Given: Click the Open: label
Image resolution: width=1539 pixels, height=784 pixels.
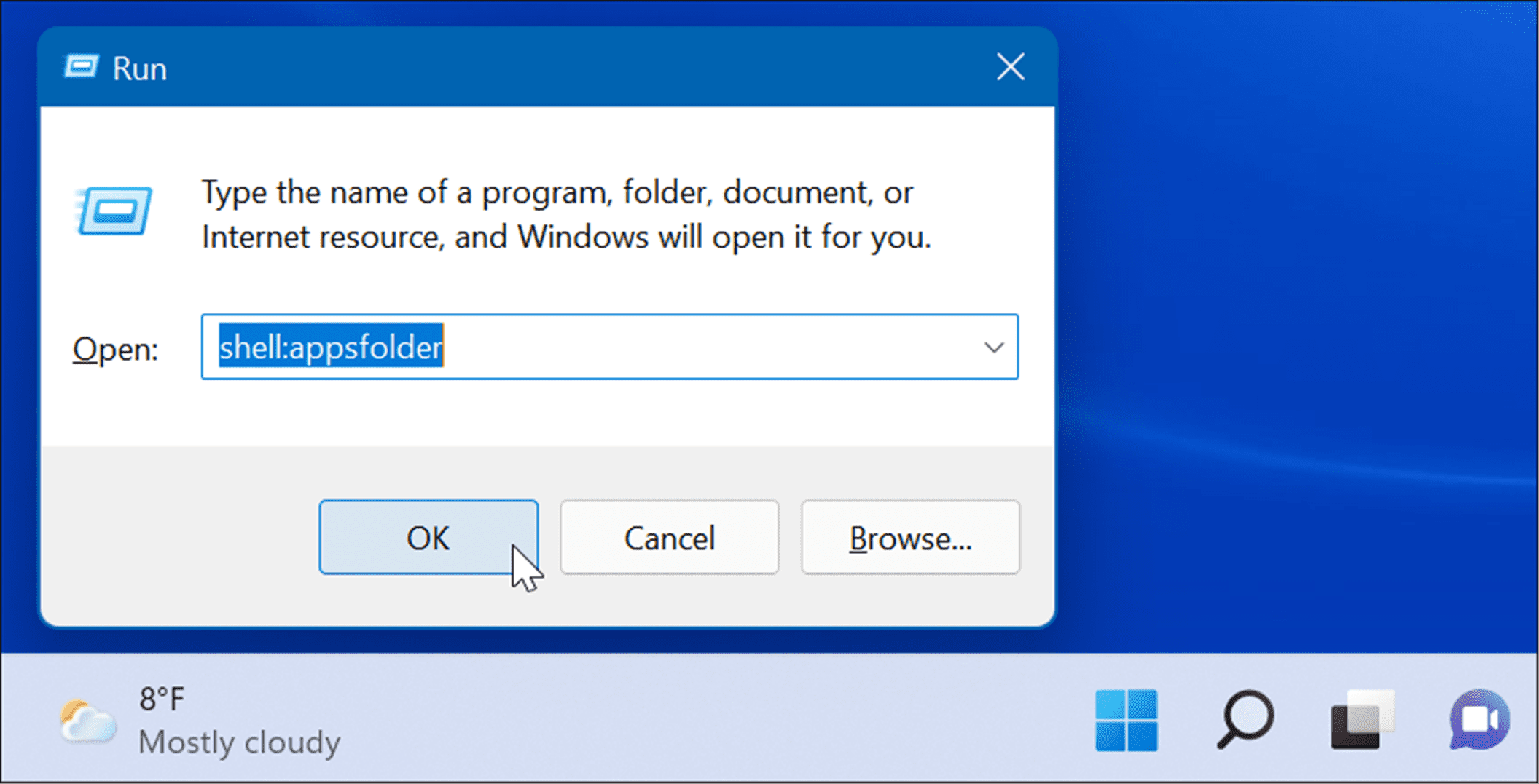Looking at the screenshot, I should [x=115, y=349].
